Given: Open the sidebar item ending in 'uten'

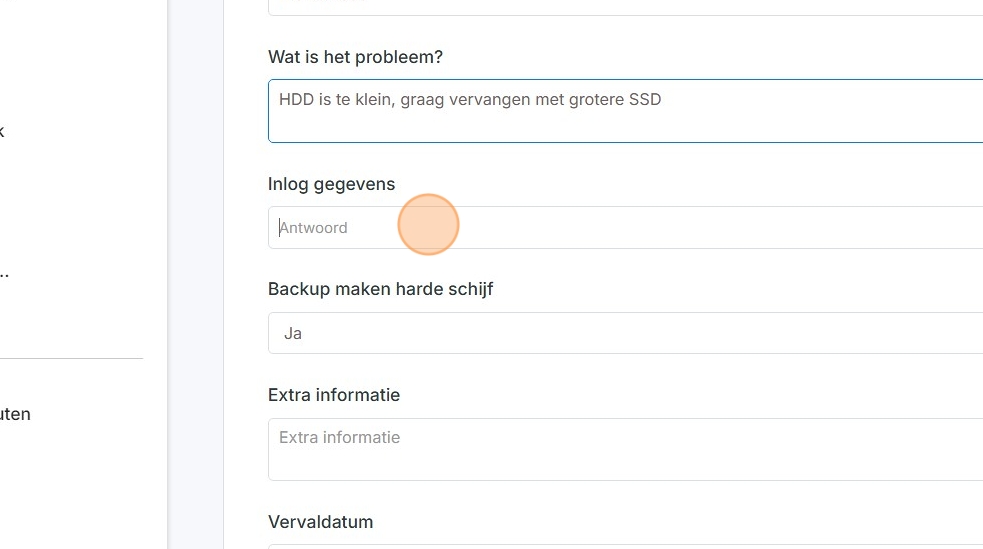Looking at the screenshot, I should click(x=15, y=414).
